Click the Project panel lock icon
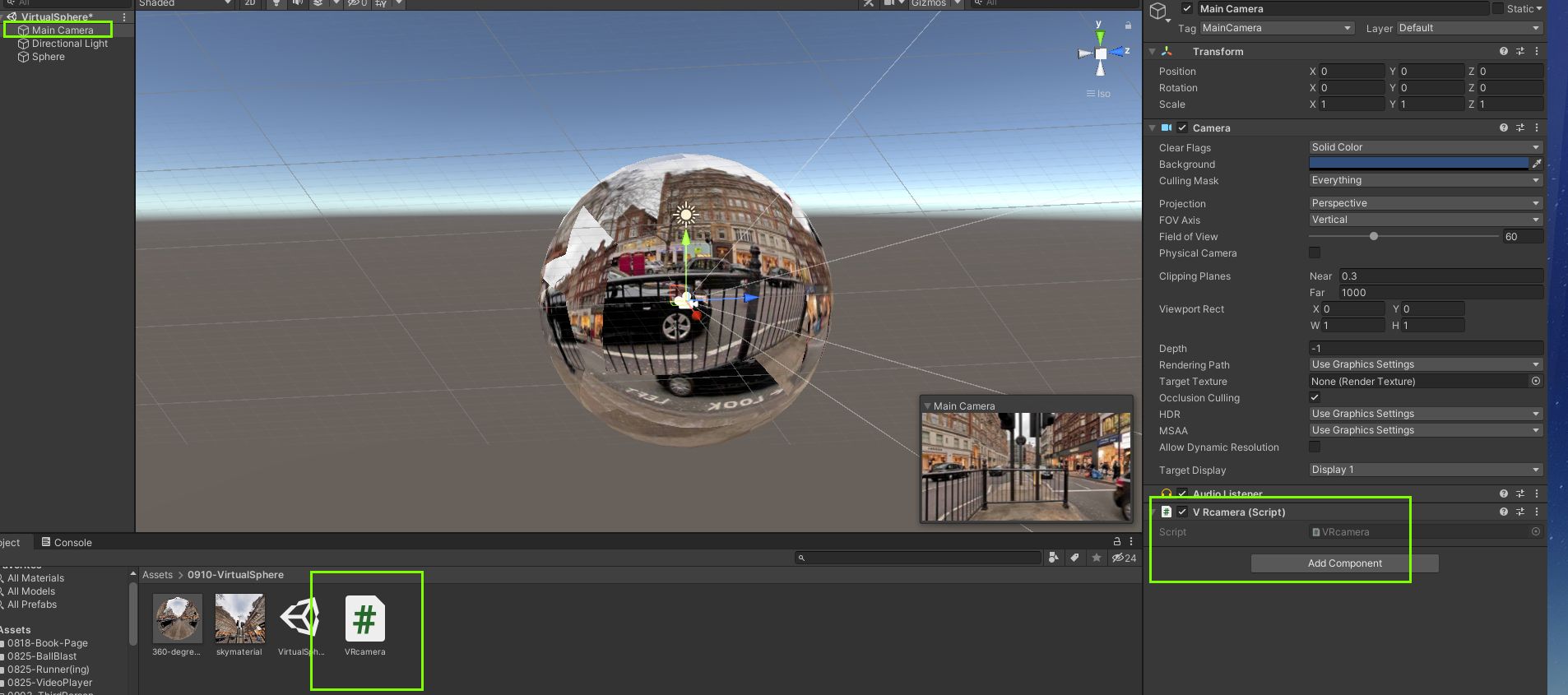This screenshot has height=695, width=1568. click(1117, 542)
